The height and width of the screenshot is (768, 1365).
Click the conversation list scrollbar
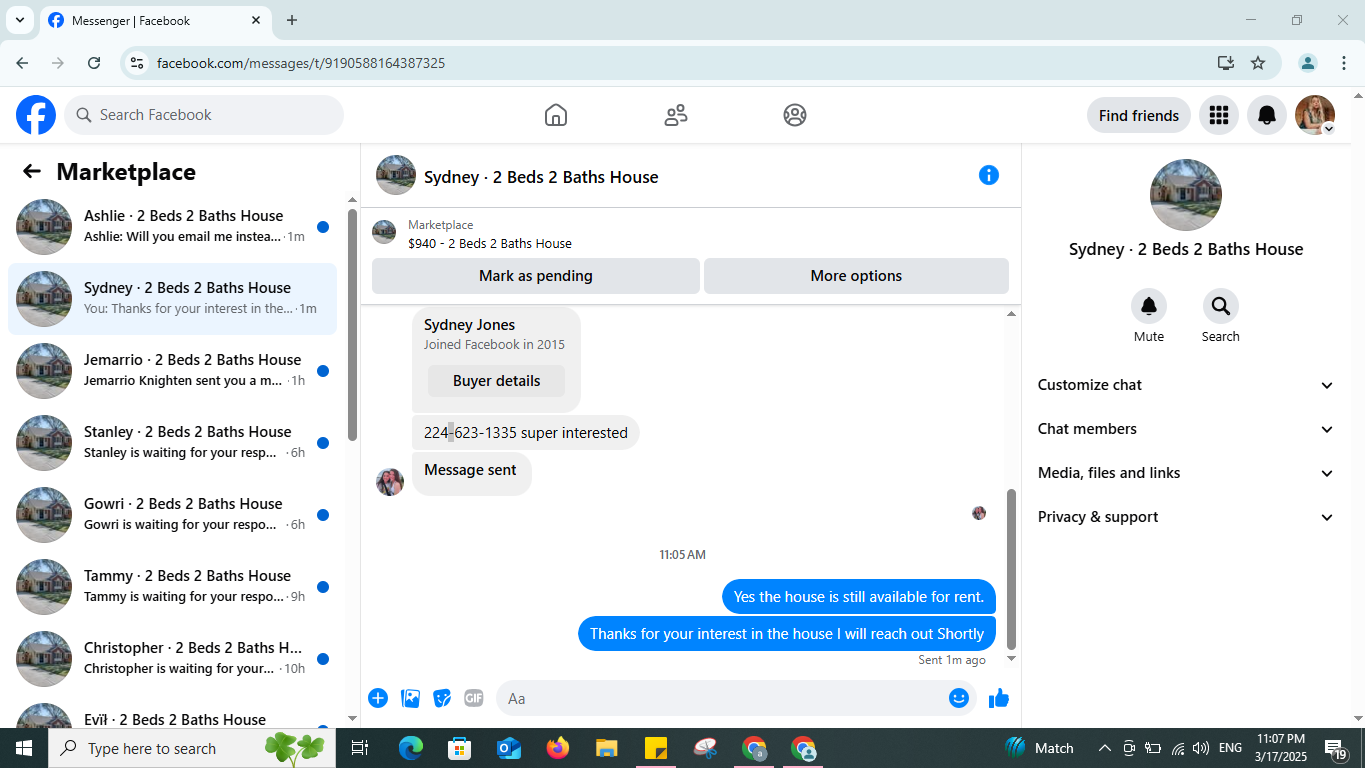point(352,325)
